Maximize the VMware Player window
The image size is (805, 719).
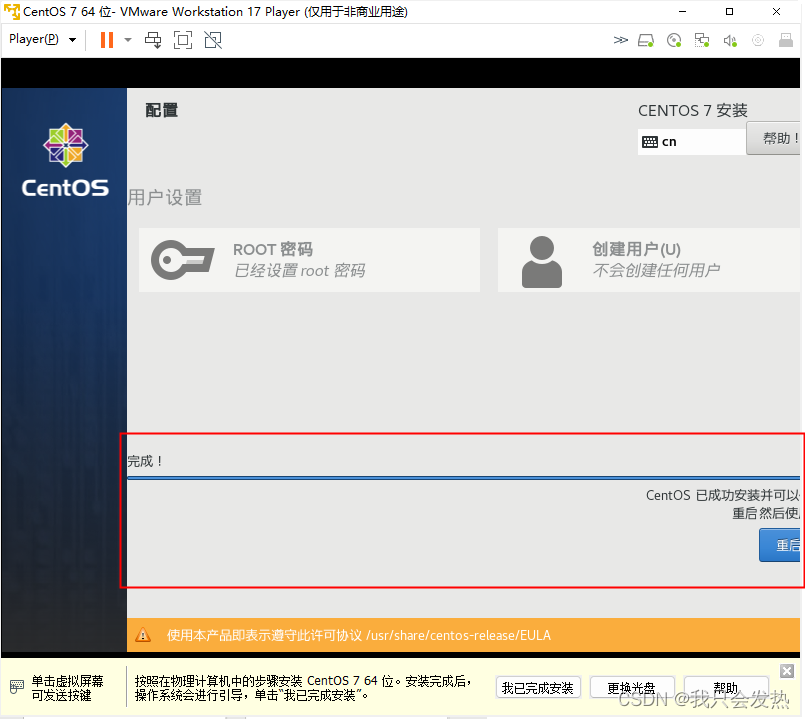pyautogui.click(x=729, y=11)
